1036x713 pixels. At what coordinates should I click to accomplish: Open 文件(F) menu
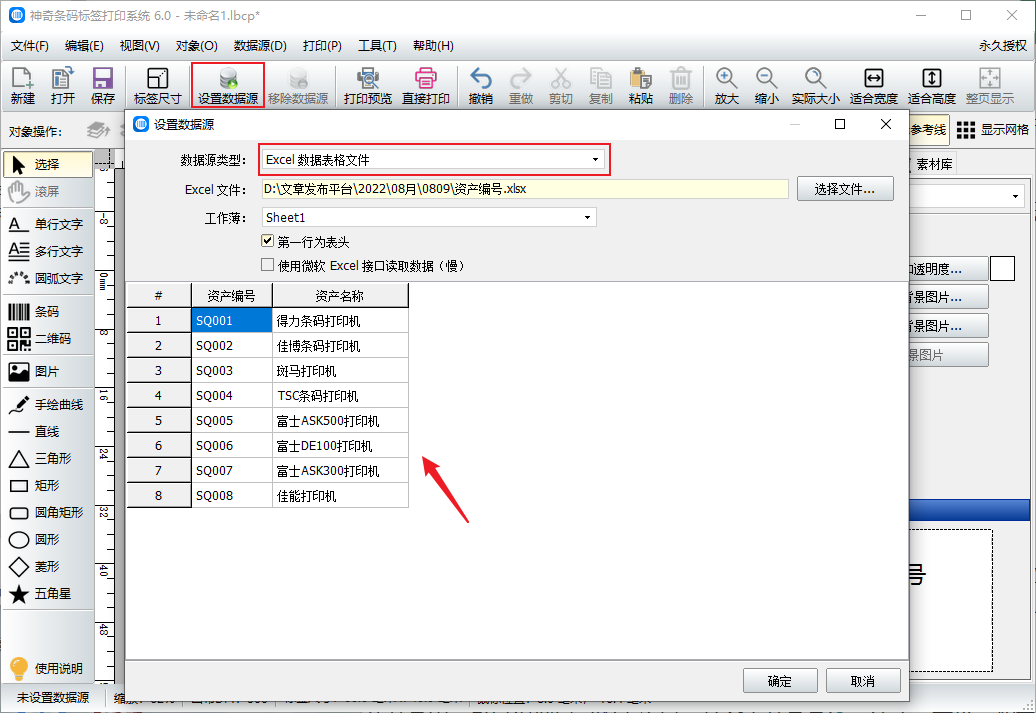[x=30, y=46]
